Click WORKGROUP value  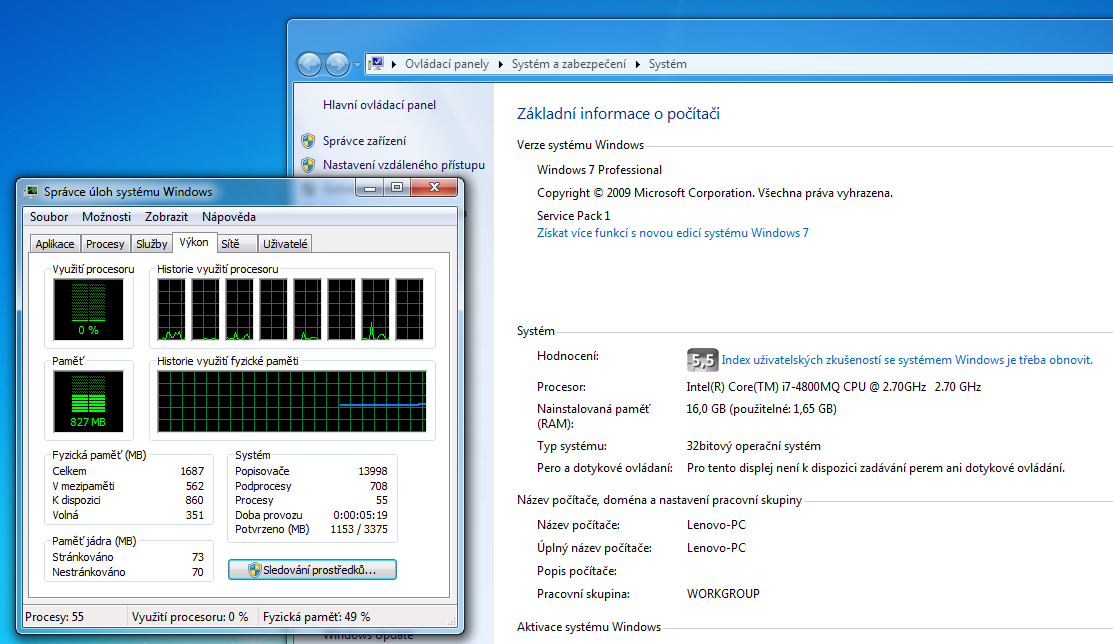point(723,594)
